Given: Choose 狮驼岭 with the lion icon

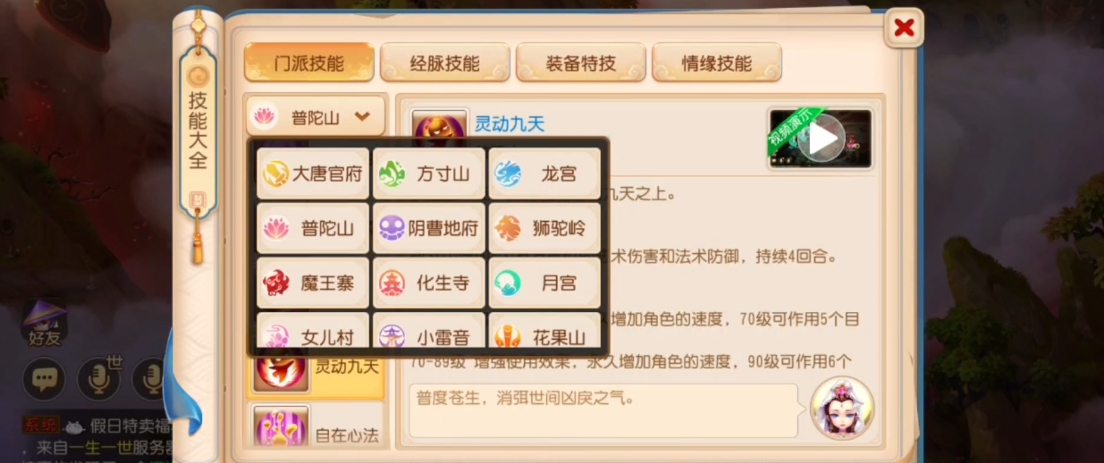Looking at the screenshot, I should tap(545, 228).
